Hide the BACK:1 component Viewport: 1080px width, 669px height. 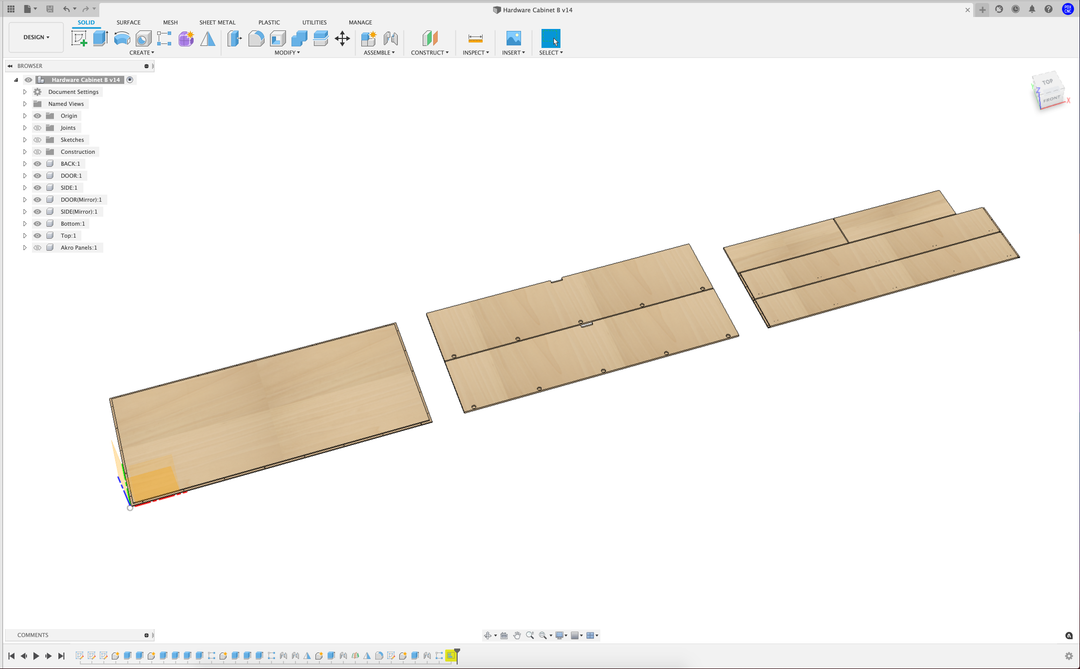[37, 164]
